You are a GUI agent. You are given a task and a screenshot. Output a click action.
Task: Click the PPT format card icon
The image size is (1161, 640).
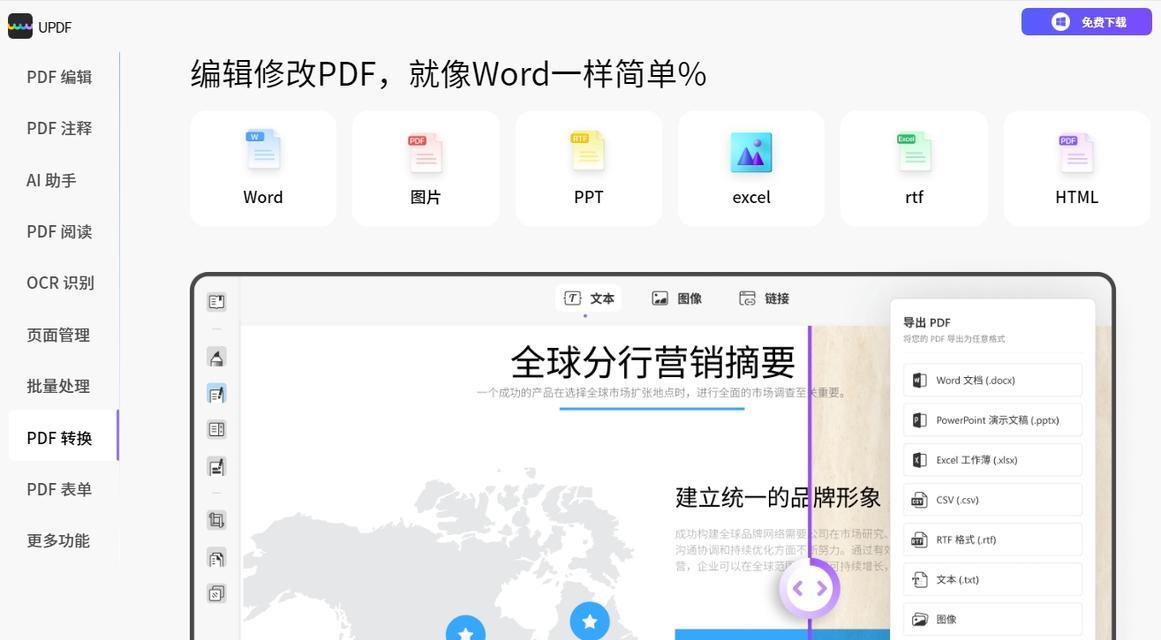588,150
